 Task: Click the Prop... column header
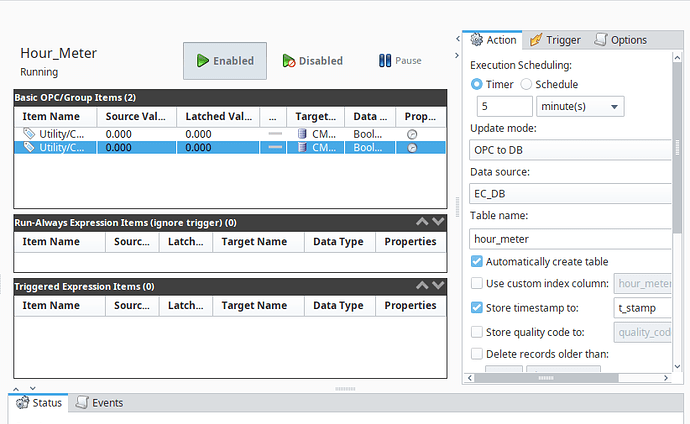point(421,117)
